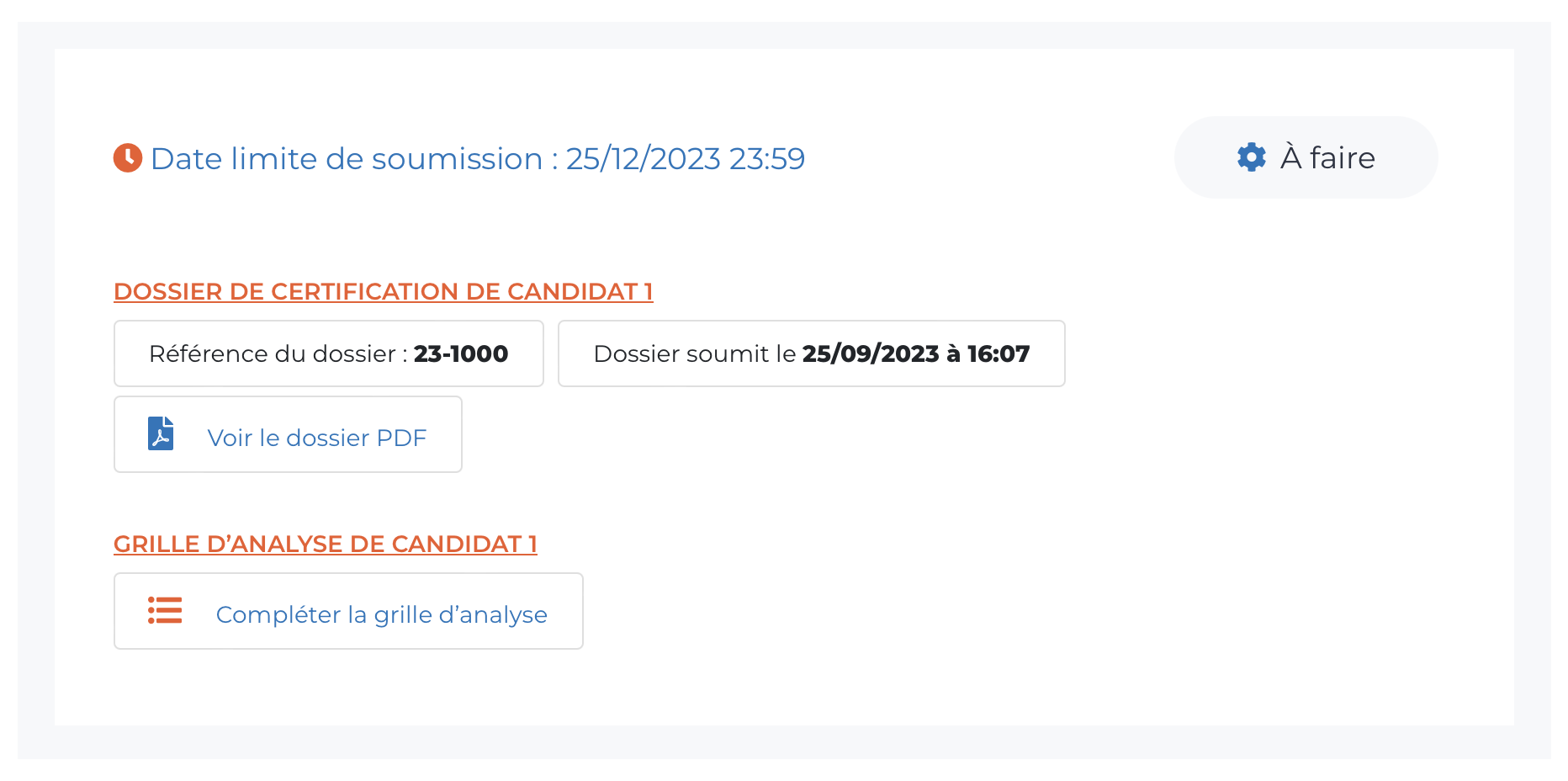Click "Dossier de certification de candidat 1" heading
1568x781 pixels.
(383, 291)
